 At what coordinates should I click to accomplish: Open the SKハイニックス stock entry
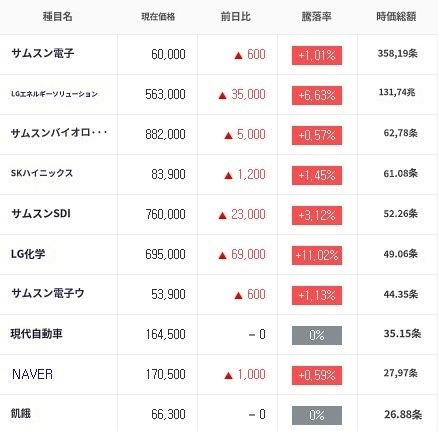pyautogui.click(x=42, y=173)
